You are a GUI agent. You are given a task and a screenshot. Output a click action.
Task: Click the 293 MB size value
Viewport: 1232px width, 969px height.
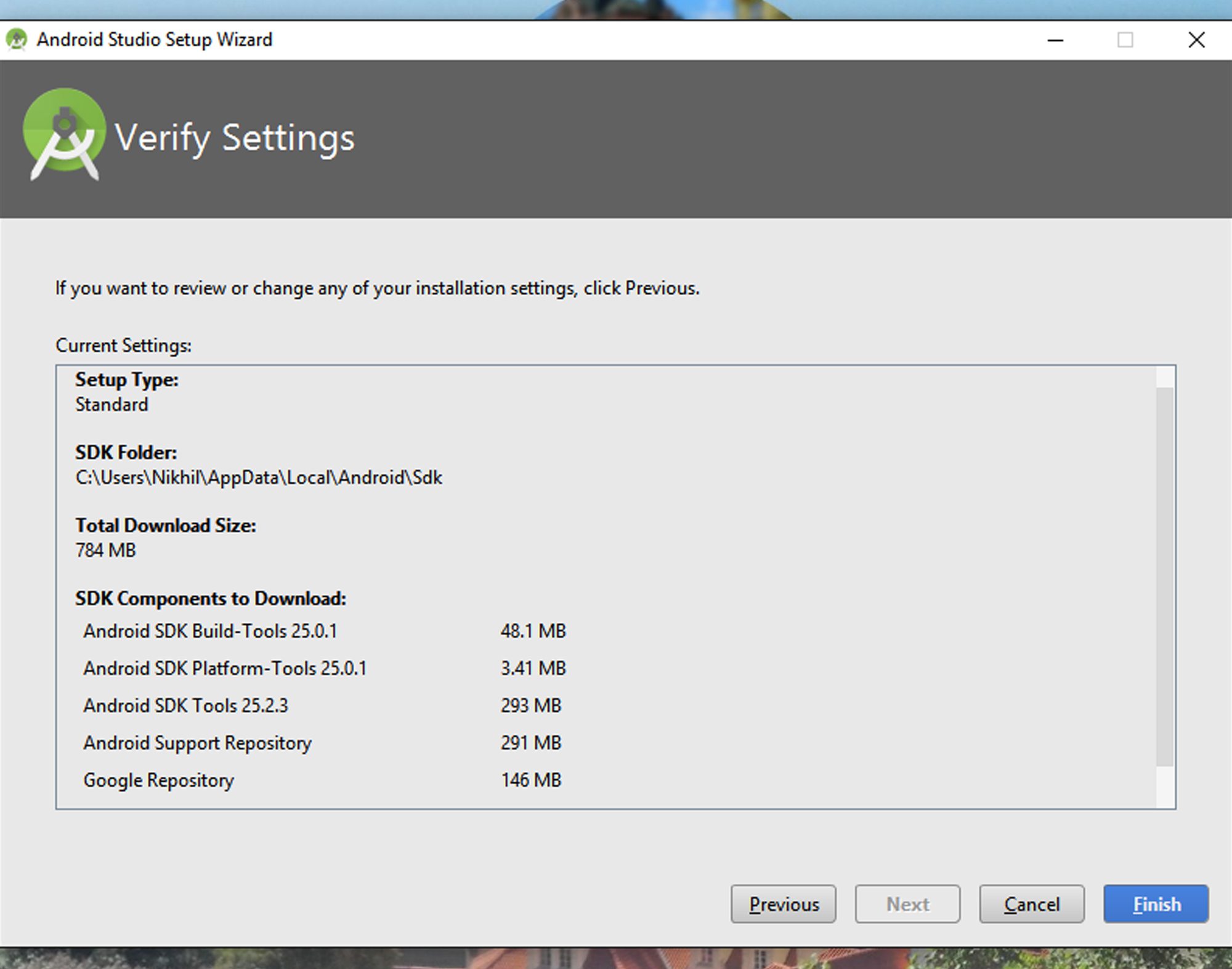coord(531,705)
